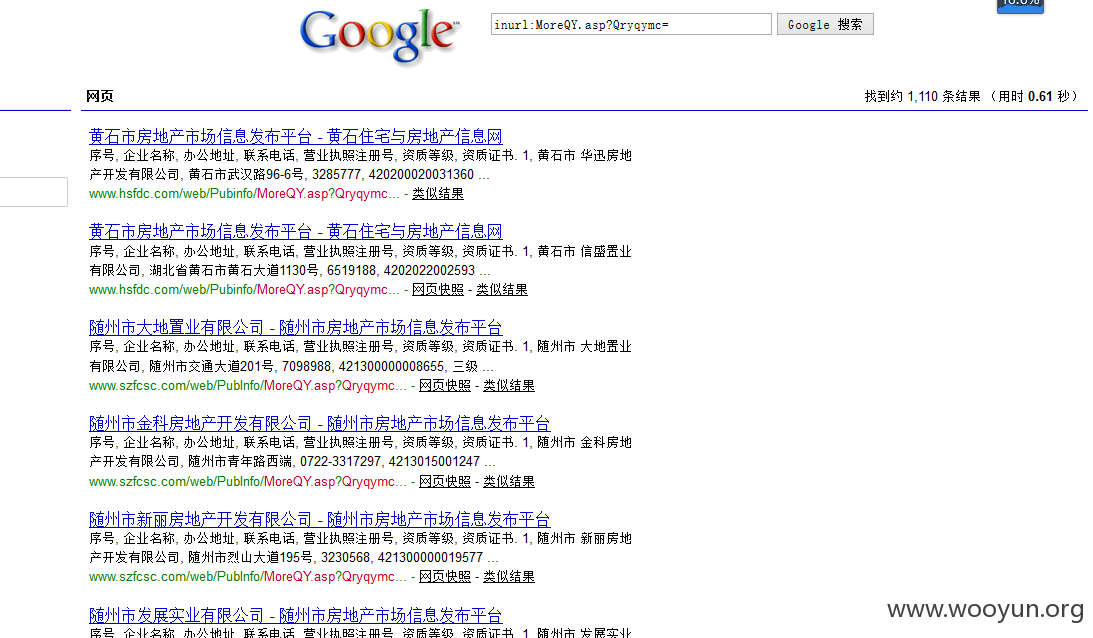
Task: Open 随州市大地置业有限公司 result title
Action: [296, 327]
